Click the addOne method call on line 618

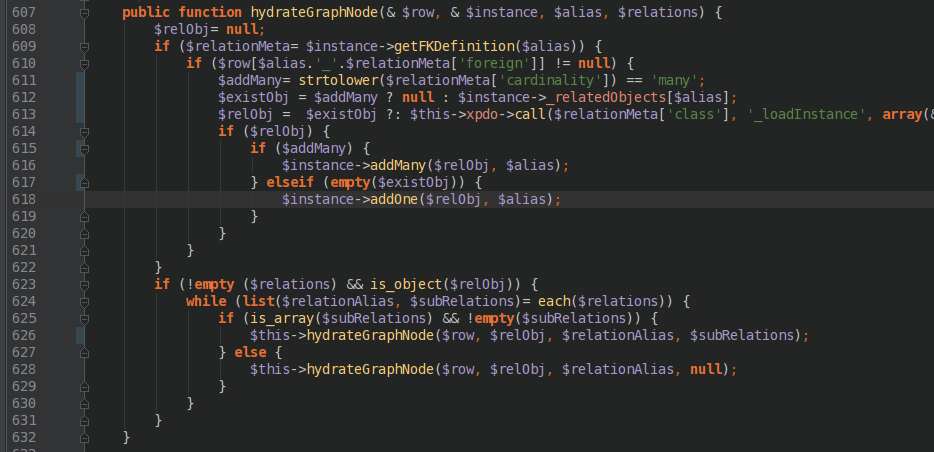pyautogui.click(x=394, y=199)
